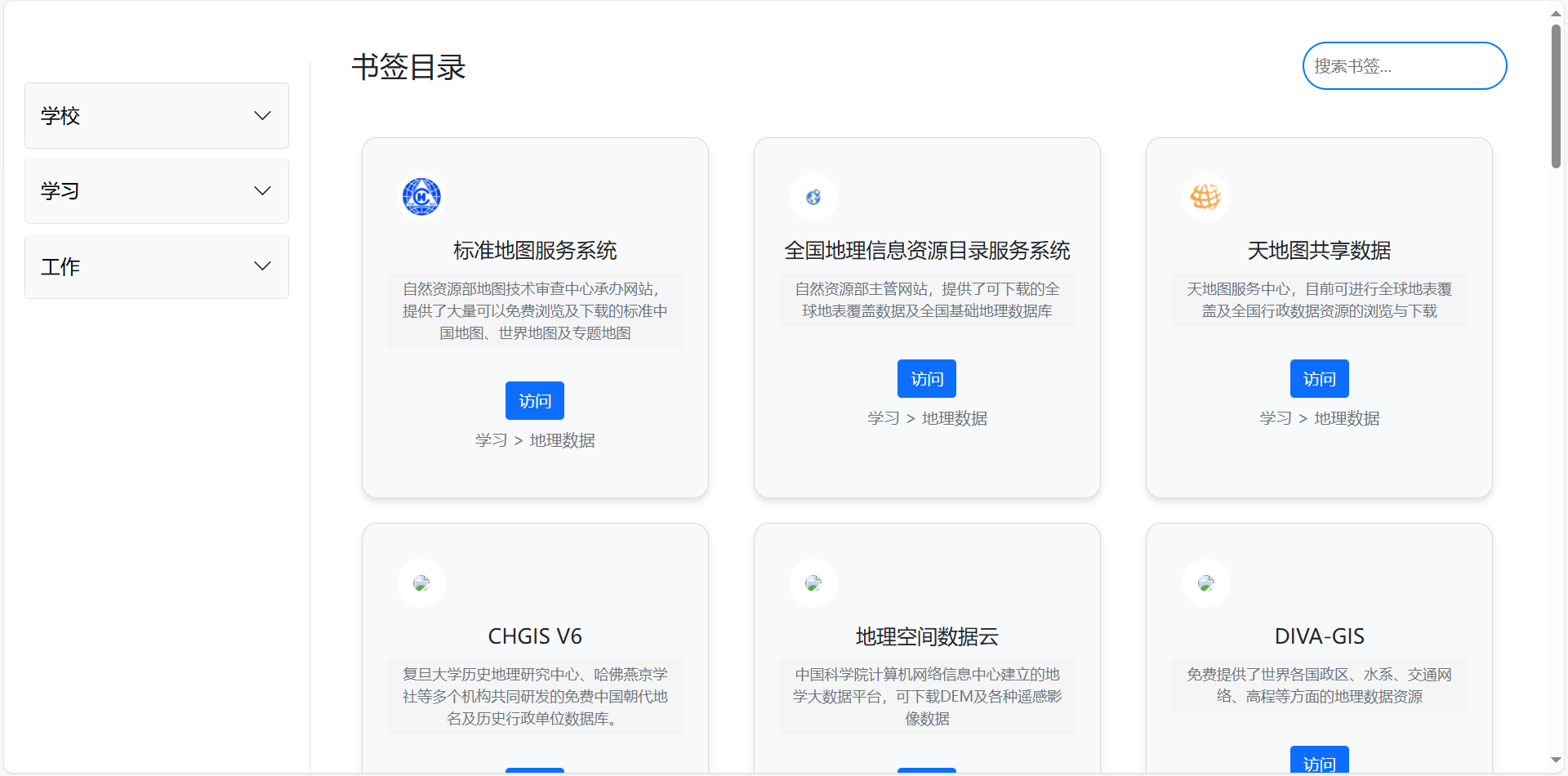Click the 地理空间数据云 site icon
Image resolution: width=1568 pixels, height=776 pixels.
pyautogui.click(x=813, y=582)
